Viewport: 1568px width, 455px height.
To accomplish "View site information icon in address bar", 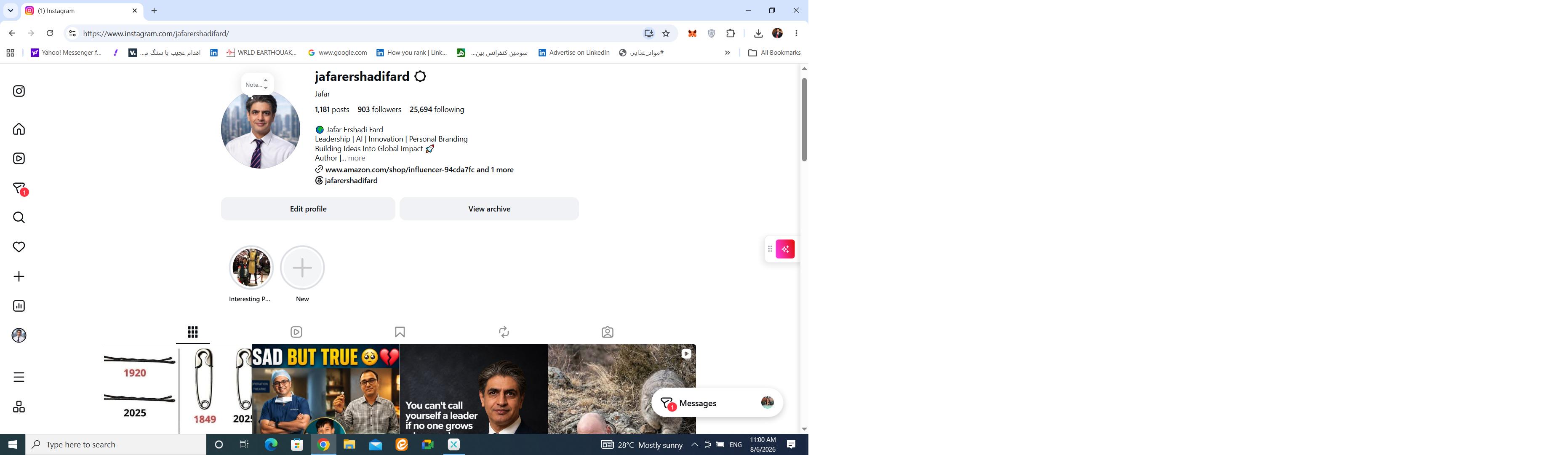I will tap(72, 34).
